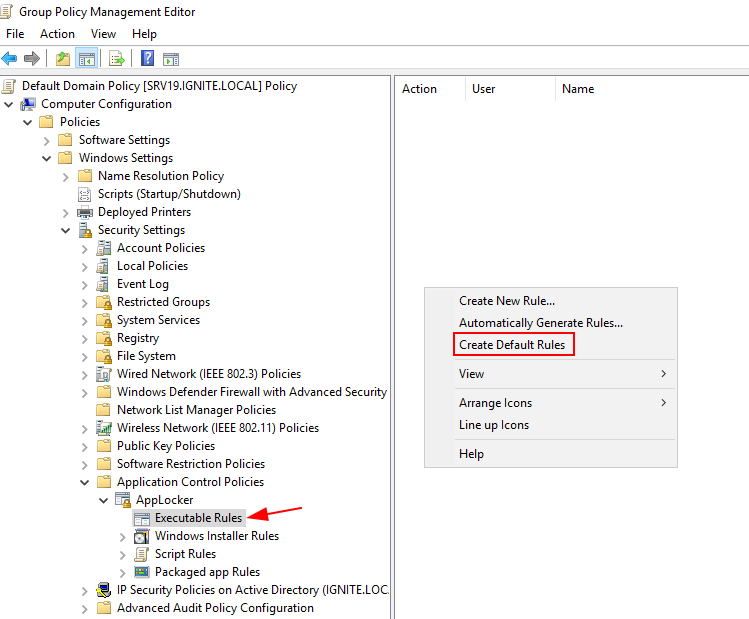Viewport: 749px width, 619px height.
Task: Open the Arrange Icons submenu
Action: click(x=550, y=403)
